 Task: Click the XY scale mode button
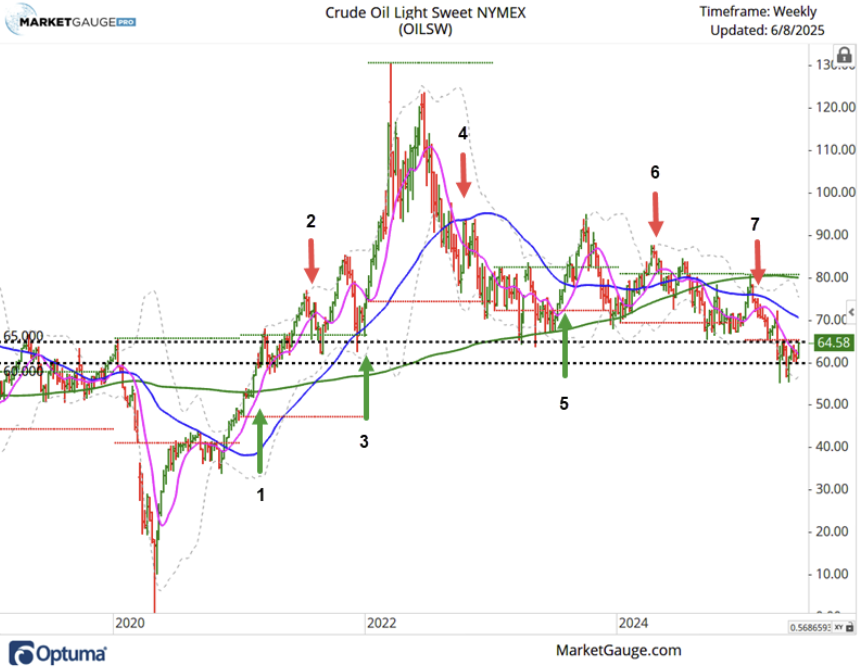point(838,627)
